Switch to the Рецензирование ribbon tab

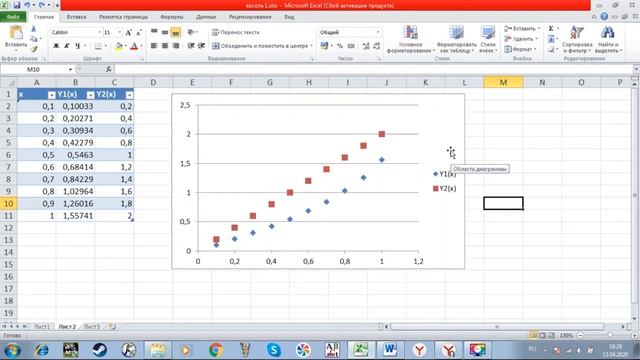[x=250, y=17]
